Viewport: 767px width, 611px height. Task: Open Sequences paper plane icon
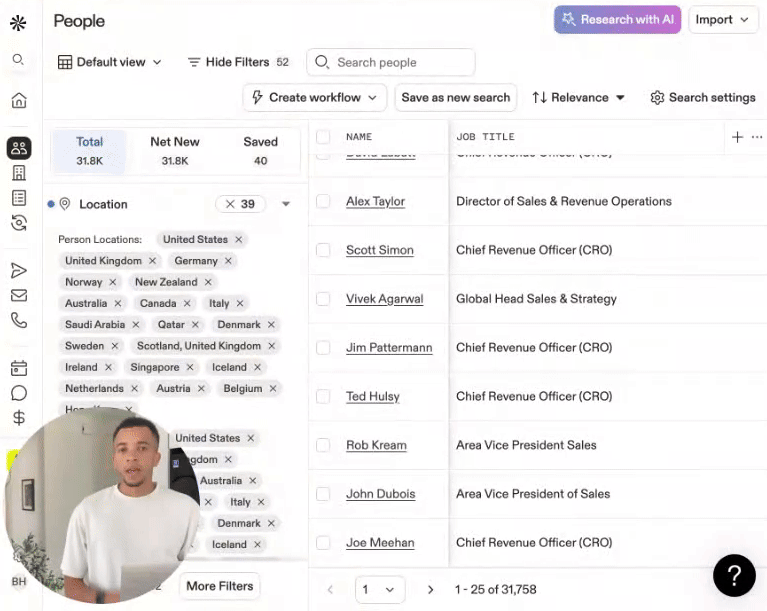click(19, 270)
